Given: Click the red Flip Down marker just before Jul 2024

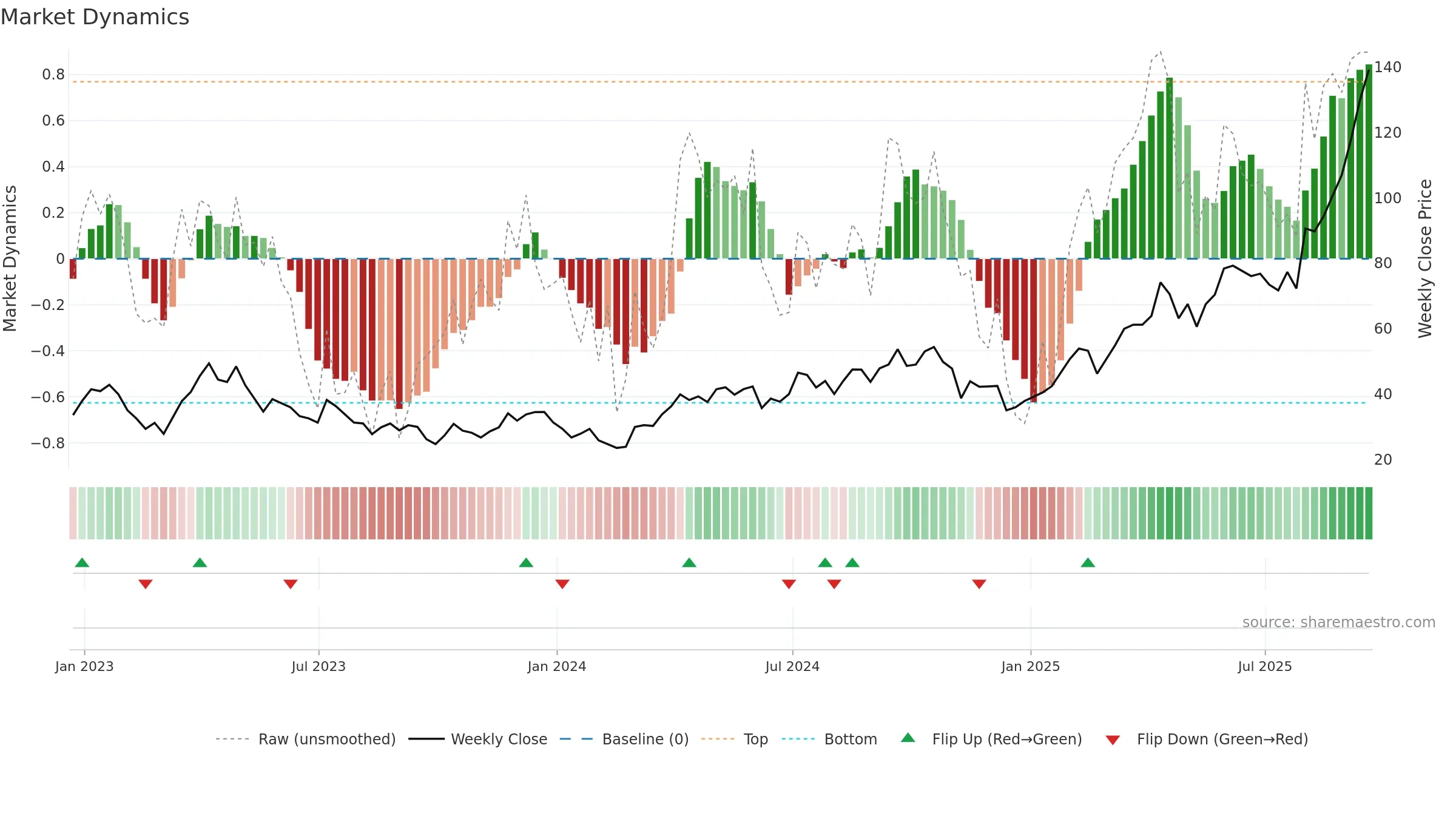Looking at the screenshot, I should pyautogui.click(x=789, y=584).
